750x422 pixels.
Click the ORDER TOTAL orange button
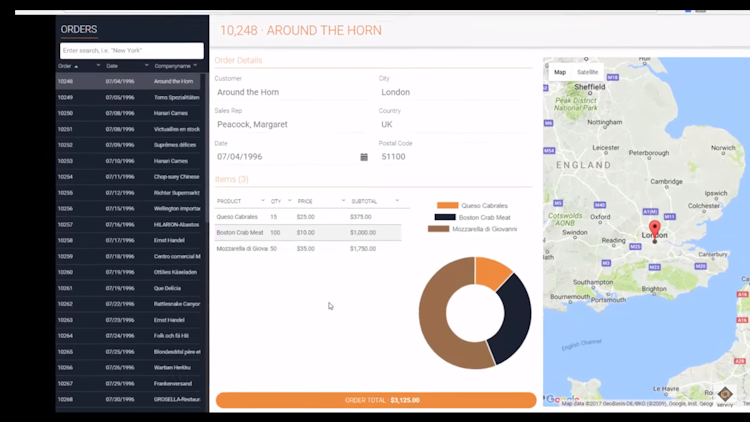coord(376,400)
